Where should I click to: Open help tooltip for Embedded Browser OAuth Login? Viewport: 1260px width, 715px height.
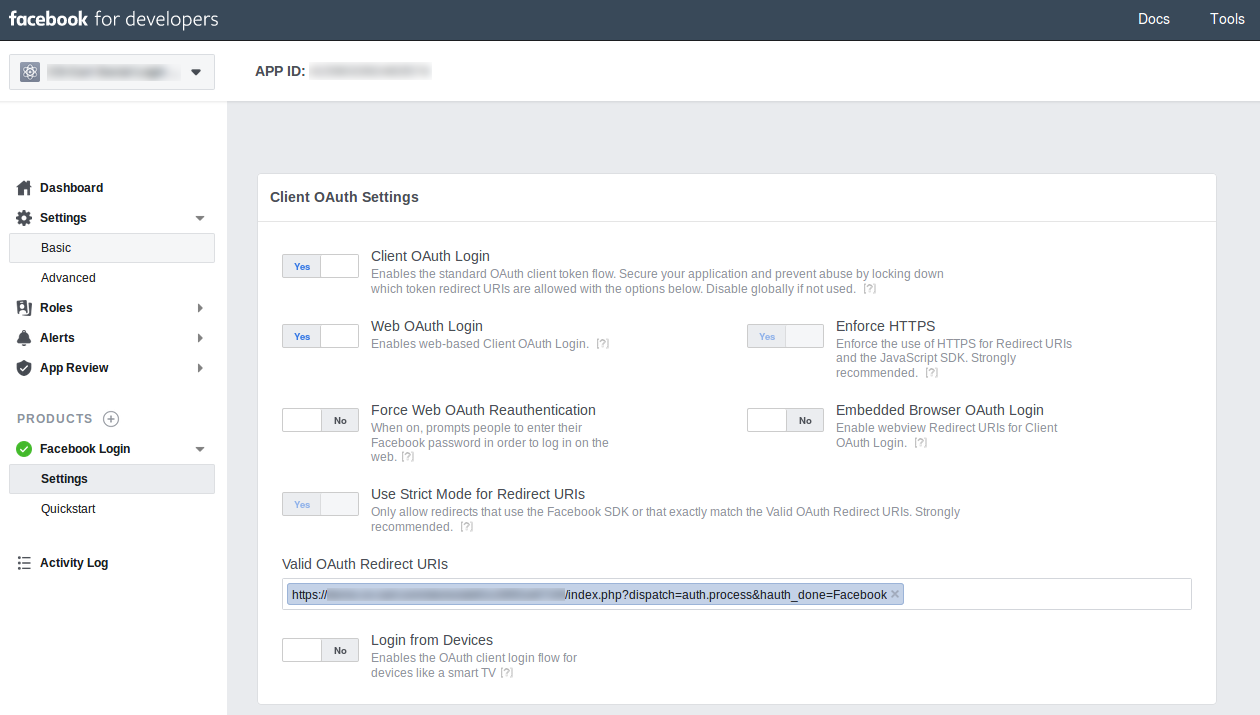pos(920,443)
